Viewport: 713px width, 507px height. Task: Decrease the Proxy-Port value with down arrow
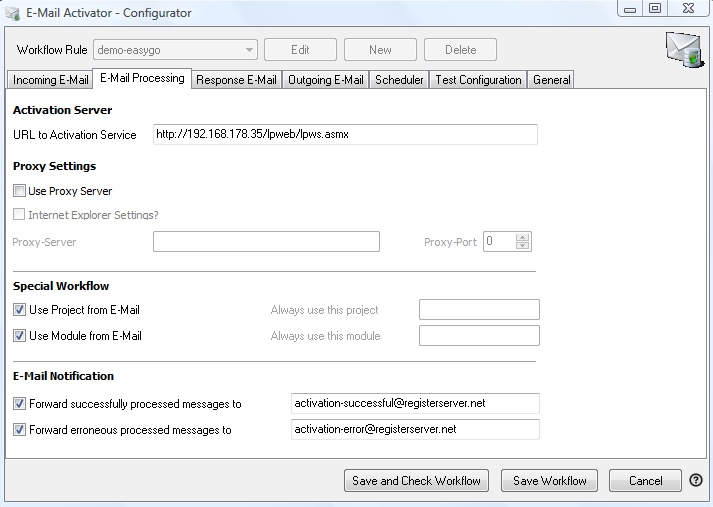click(x=522, y=246)
